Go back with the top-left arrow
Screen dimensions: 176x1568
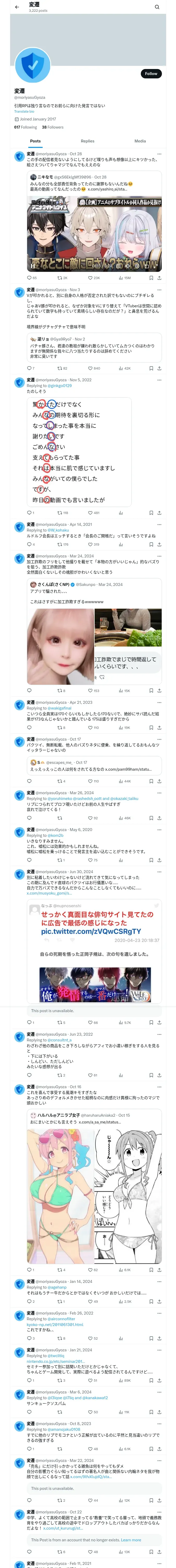click(17, 7)
